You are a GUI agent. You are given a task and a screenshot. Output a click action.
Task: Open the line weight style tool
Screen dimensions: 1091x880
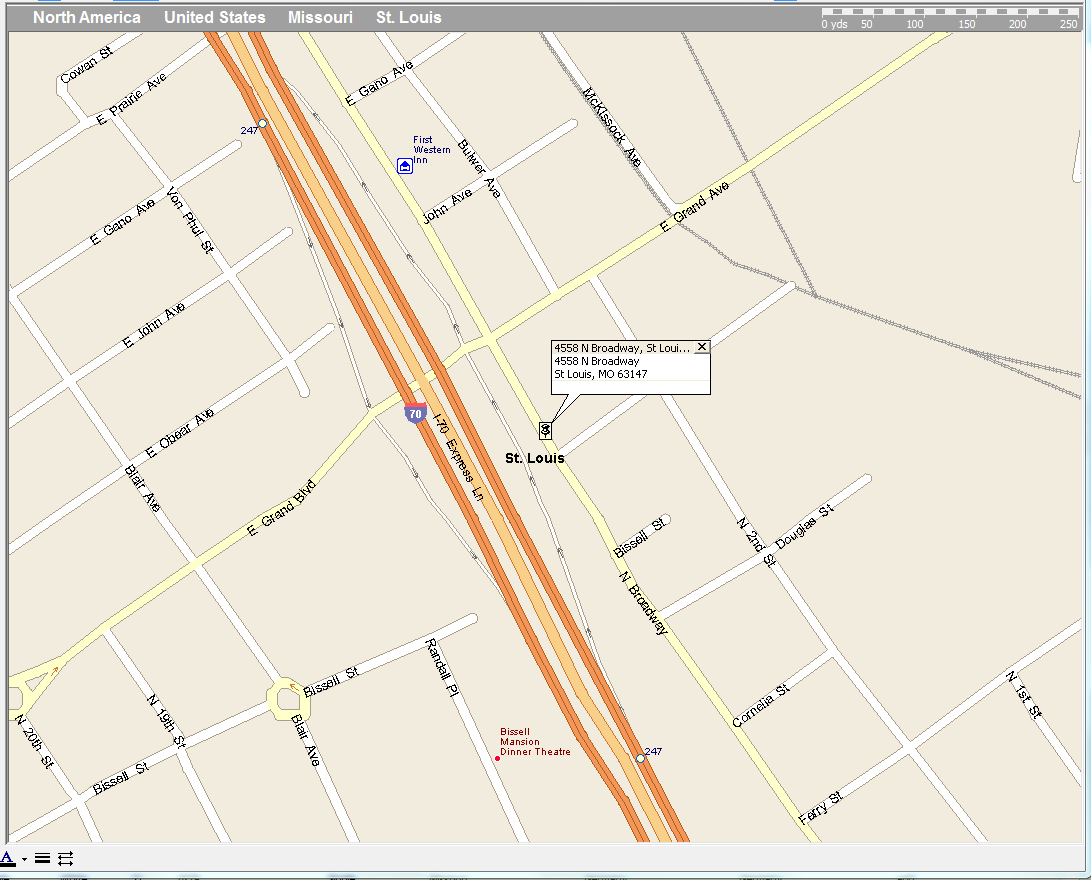click(x=42, y=858)
